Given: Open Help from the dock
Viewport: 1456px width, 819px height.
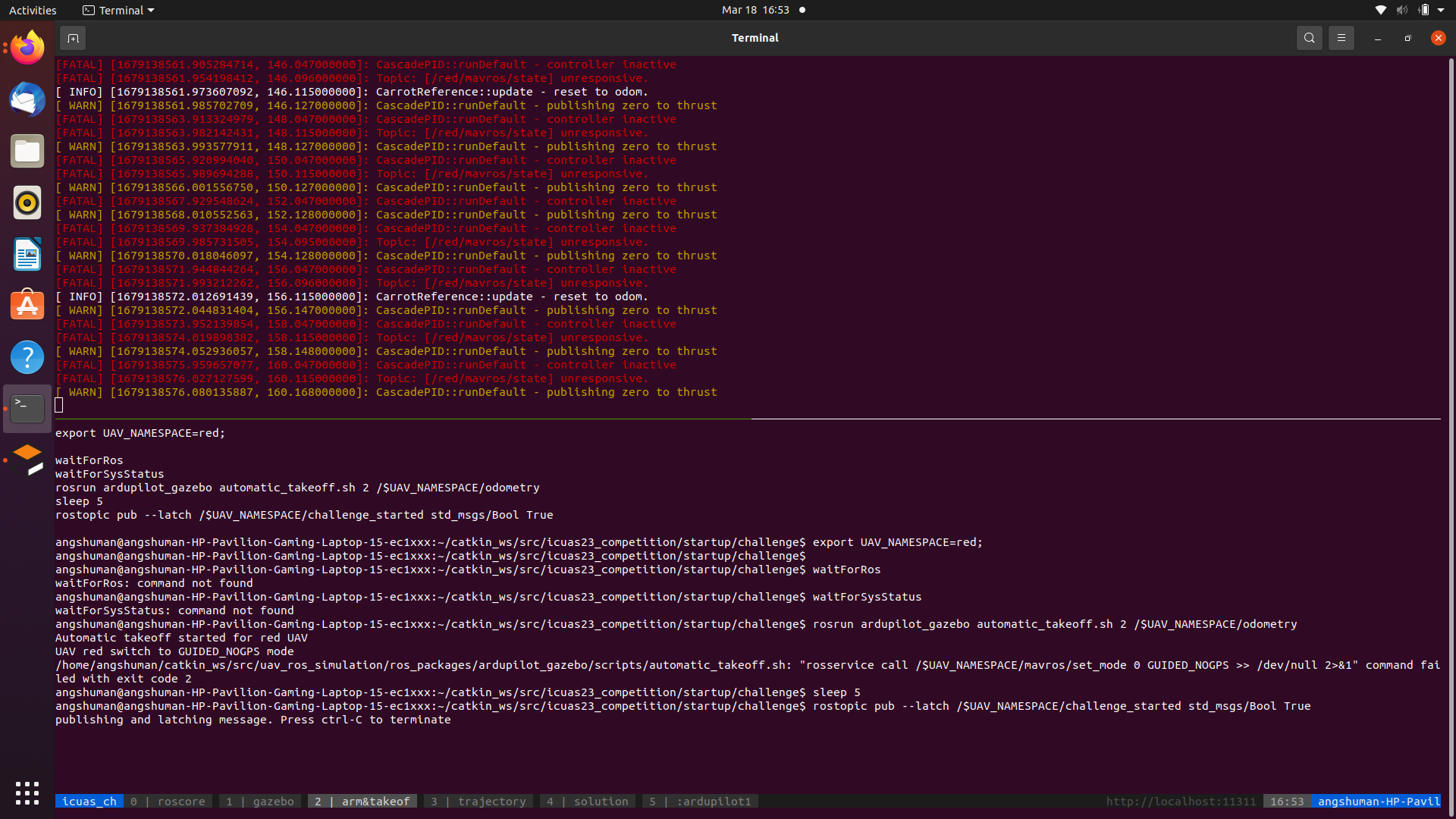Looking at the screenshot, I should (x=27, y=356).
